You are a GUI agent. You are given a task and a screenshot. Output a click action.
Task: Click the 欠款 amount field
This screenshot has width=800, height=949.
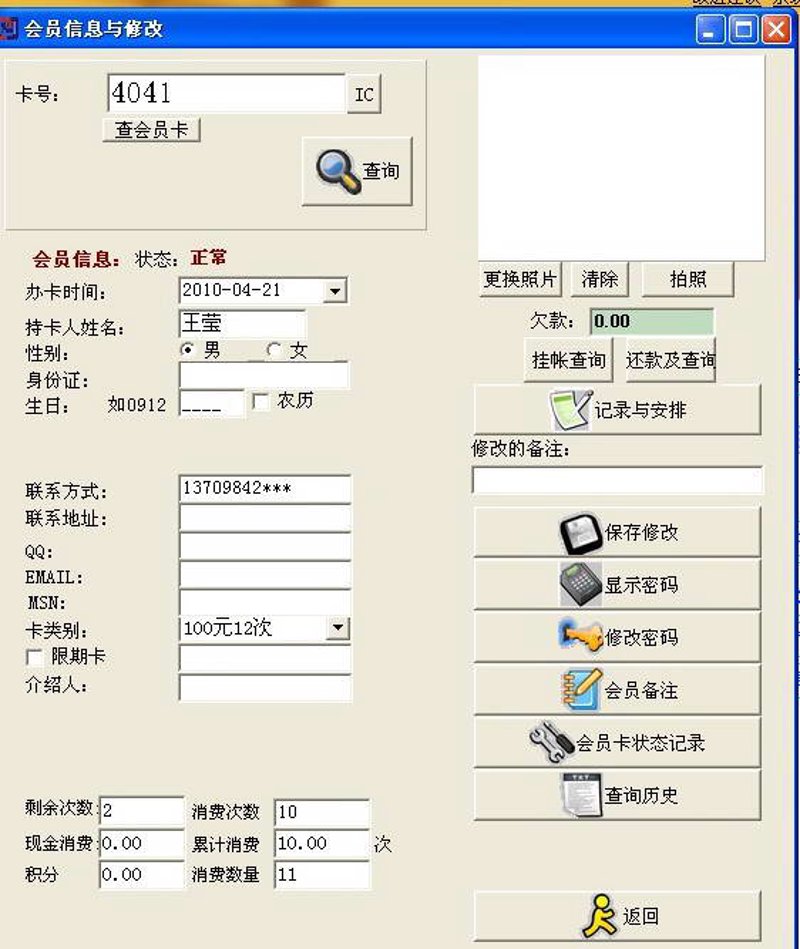652,321
